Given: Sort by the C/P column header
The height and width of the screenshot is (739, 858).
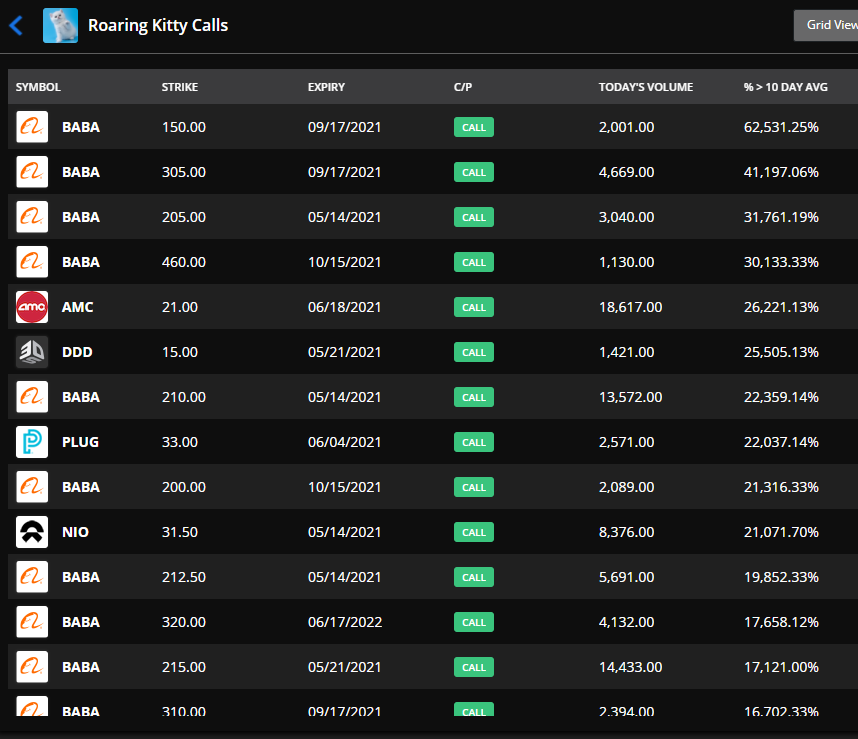Looking at the screenshot, I should 462,87.
